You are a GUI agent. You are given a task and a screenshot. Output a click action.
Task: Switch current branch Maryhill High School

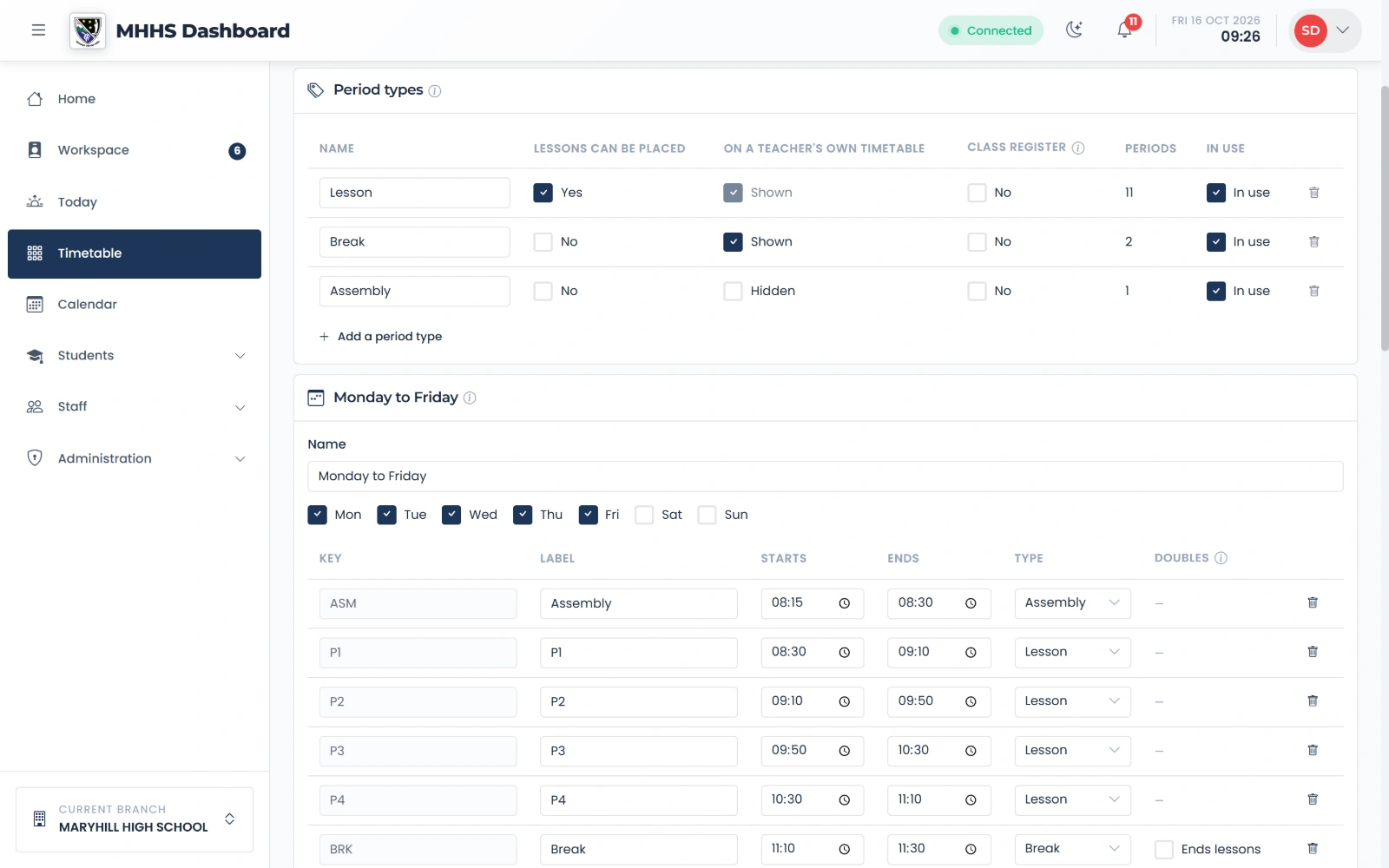135,819
